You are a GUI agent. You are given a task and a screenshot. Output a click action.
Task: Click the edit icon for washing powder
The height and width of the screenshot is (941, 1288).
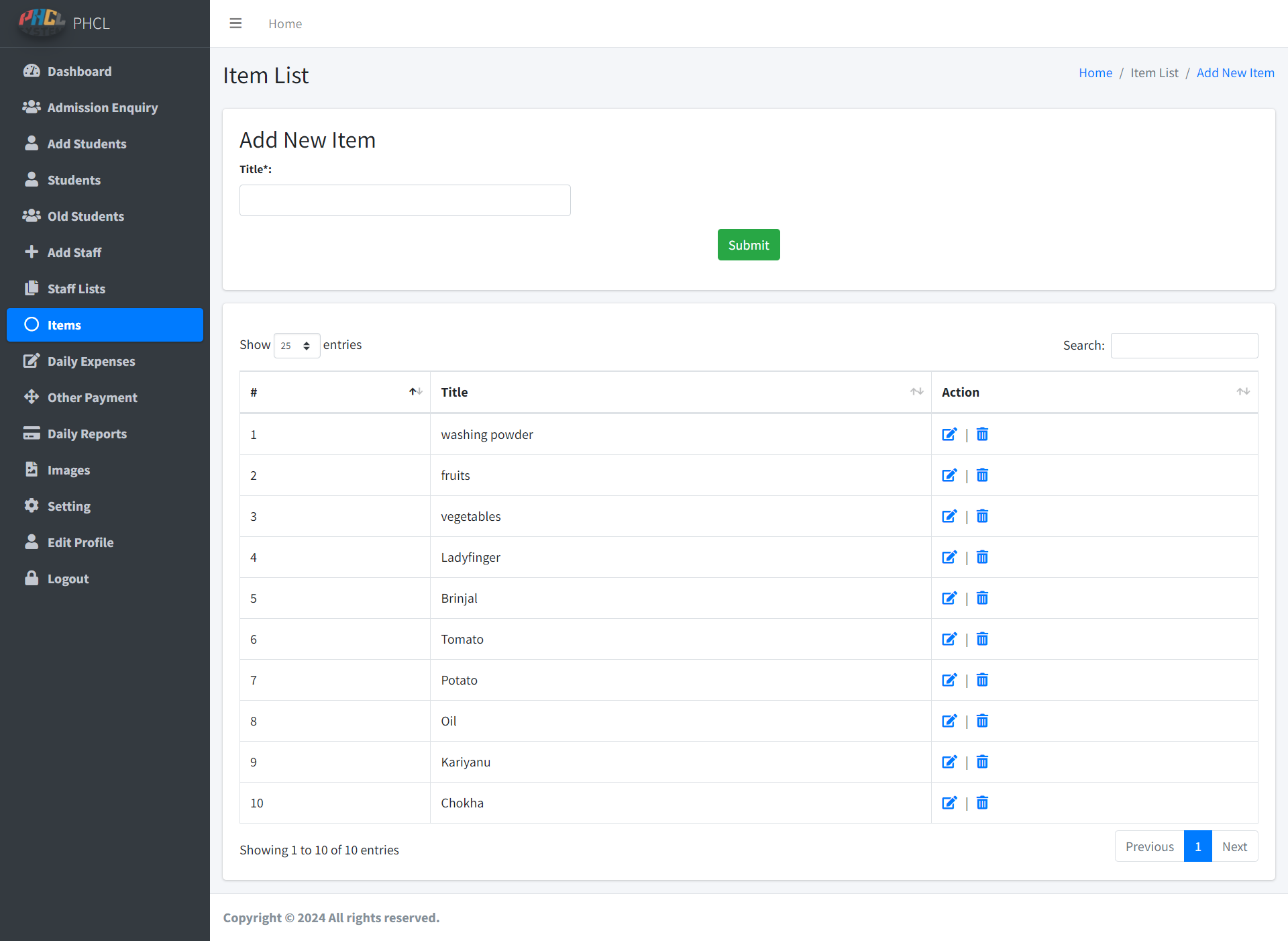pyautogui.click(x=949, y=434)
